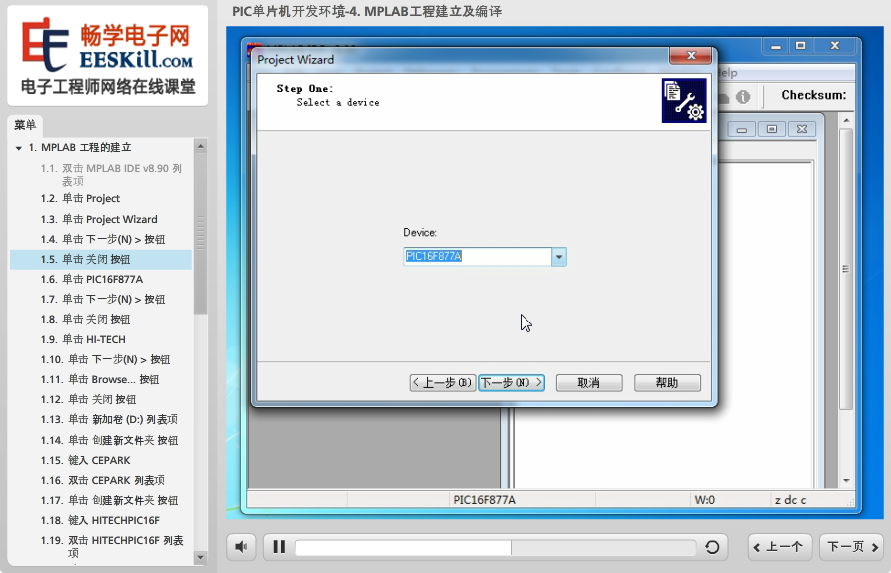The height and width of the screenshot is (573, 891).
Task: Click 上一步(B) button in Project Wizard
Action: pyautogui.click(x=443, y=383)
